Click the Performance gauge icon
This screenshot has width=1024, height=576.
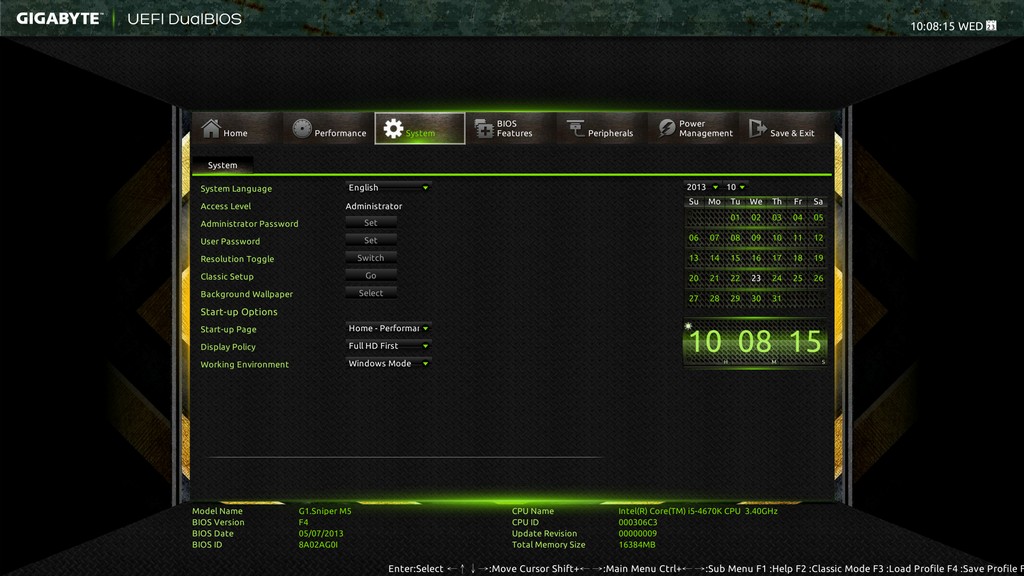click(302, 128)
